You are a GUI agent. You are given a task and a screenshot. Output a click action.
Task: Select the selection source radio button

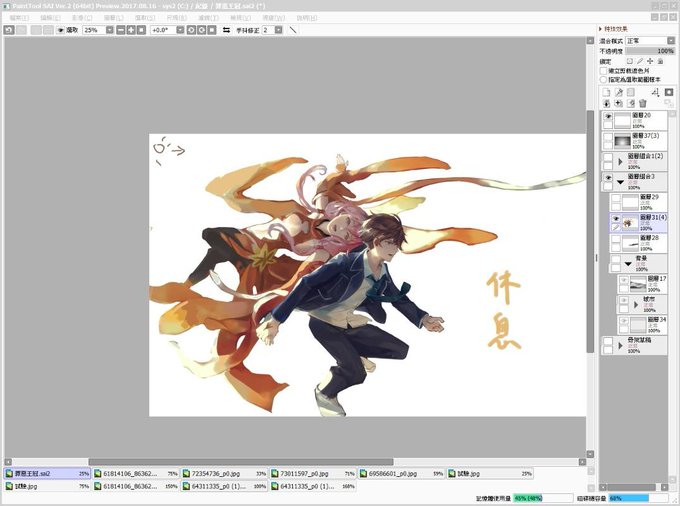pyautogui.click(x=603, y=80)
